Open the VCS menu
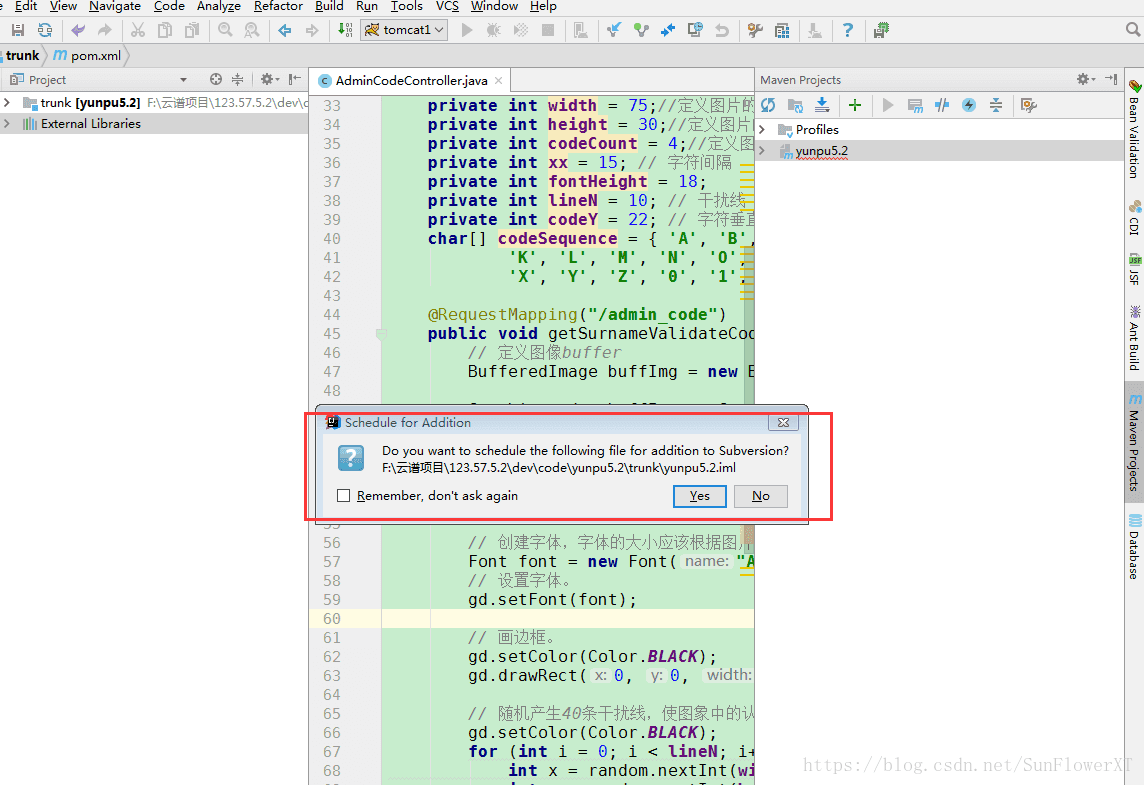Viewport: 1144px width, 785px height. 447,6
